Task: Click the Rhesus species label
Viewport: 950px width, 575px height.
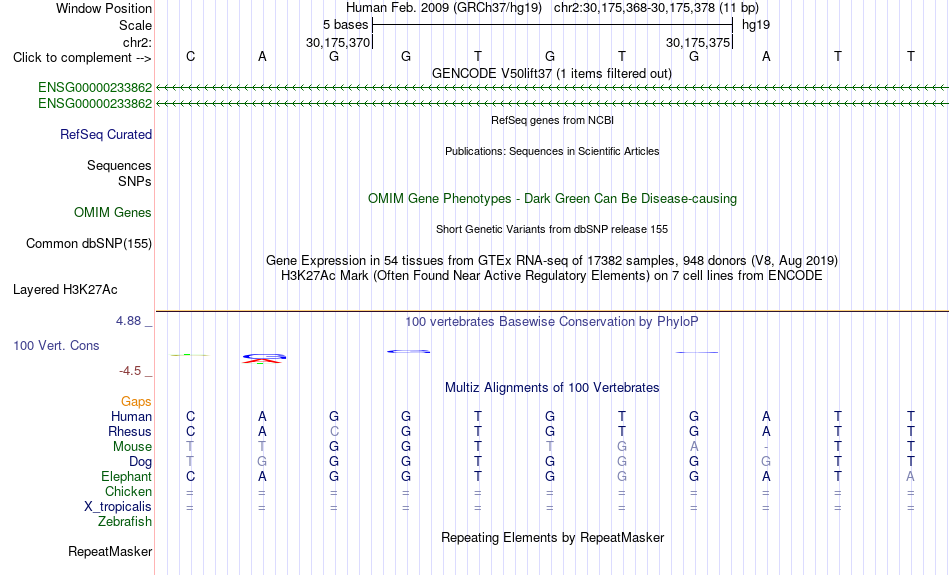Action: point(130,431)
